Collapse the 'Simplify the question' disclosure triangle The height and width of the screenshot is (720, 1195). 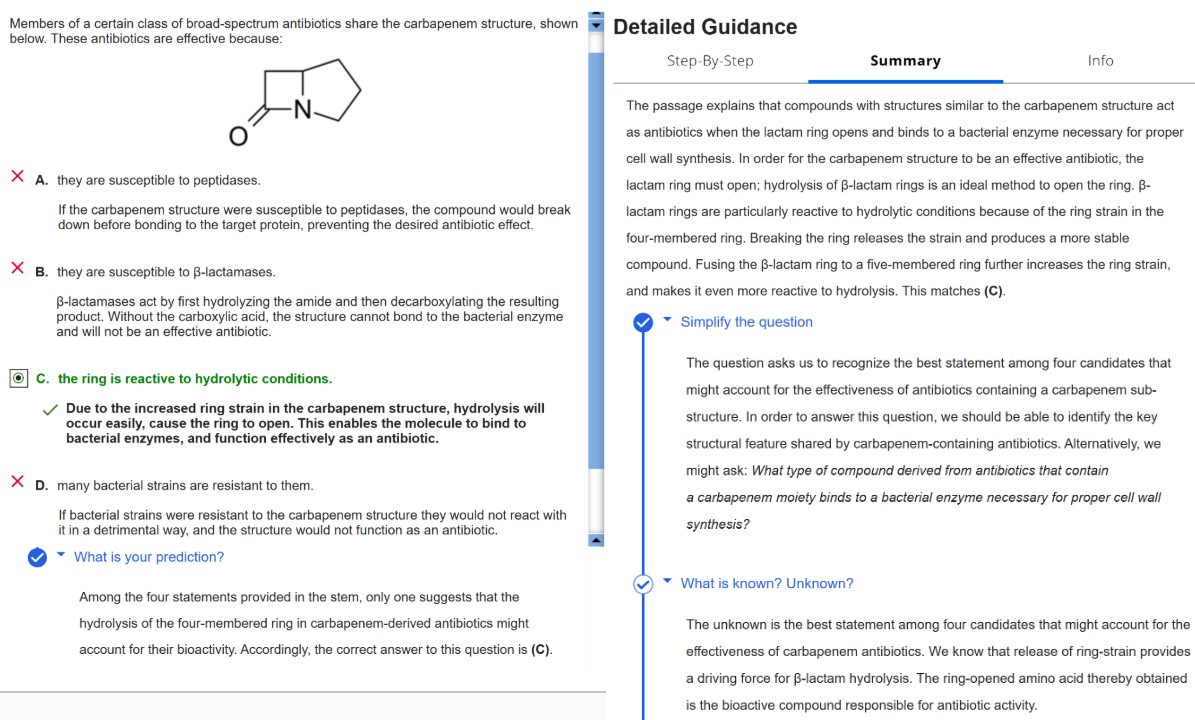[668, 321]
